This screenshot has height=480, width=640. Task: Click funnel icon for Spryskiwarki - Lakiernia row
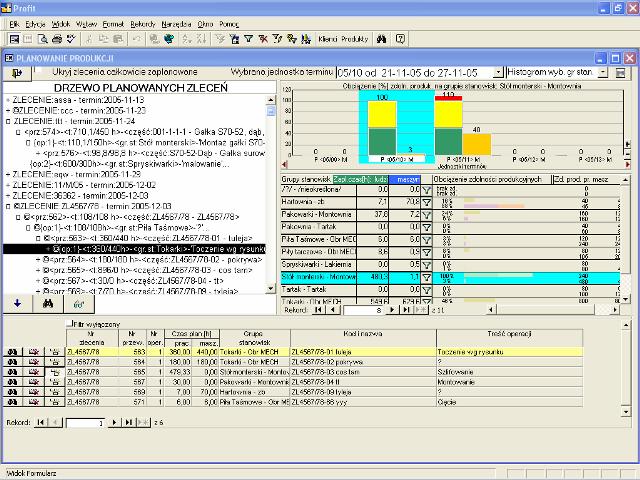427,265
